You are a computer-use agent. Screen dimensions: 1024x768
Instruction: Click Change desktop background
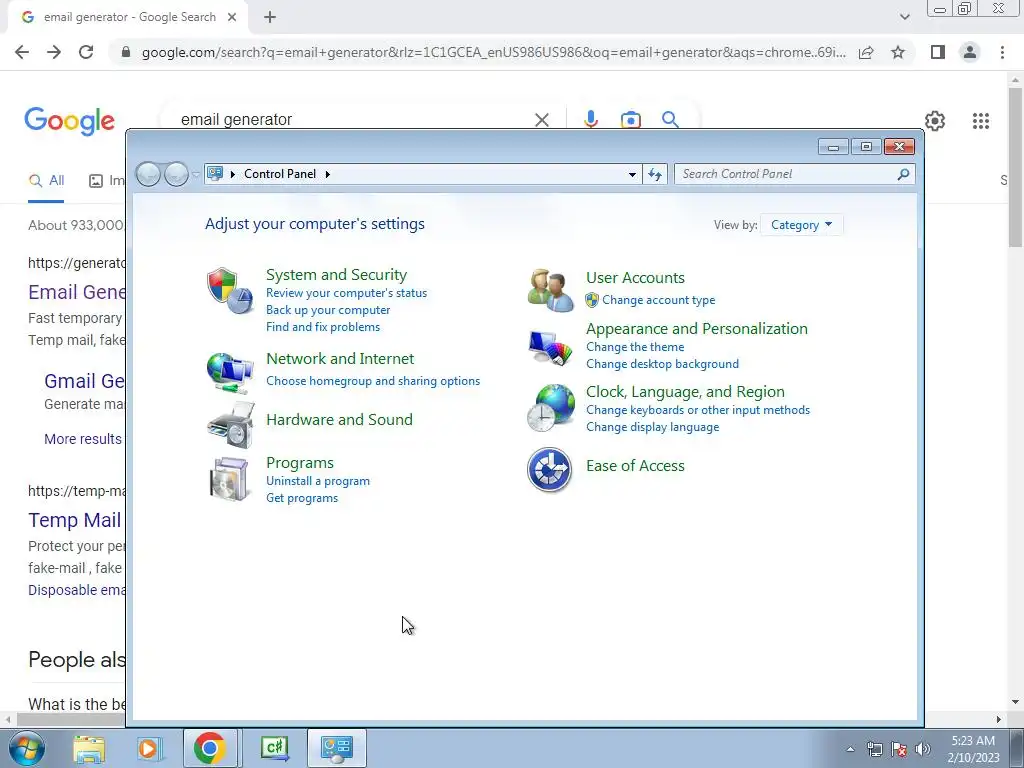click(662, 364)
